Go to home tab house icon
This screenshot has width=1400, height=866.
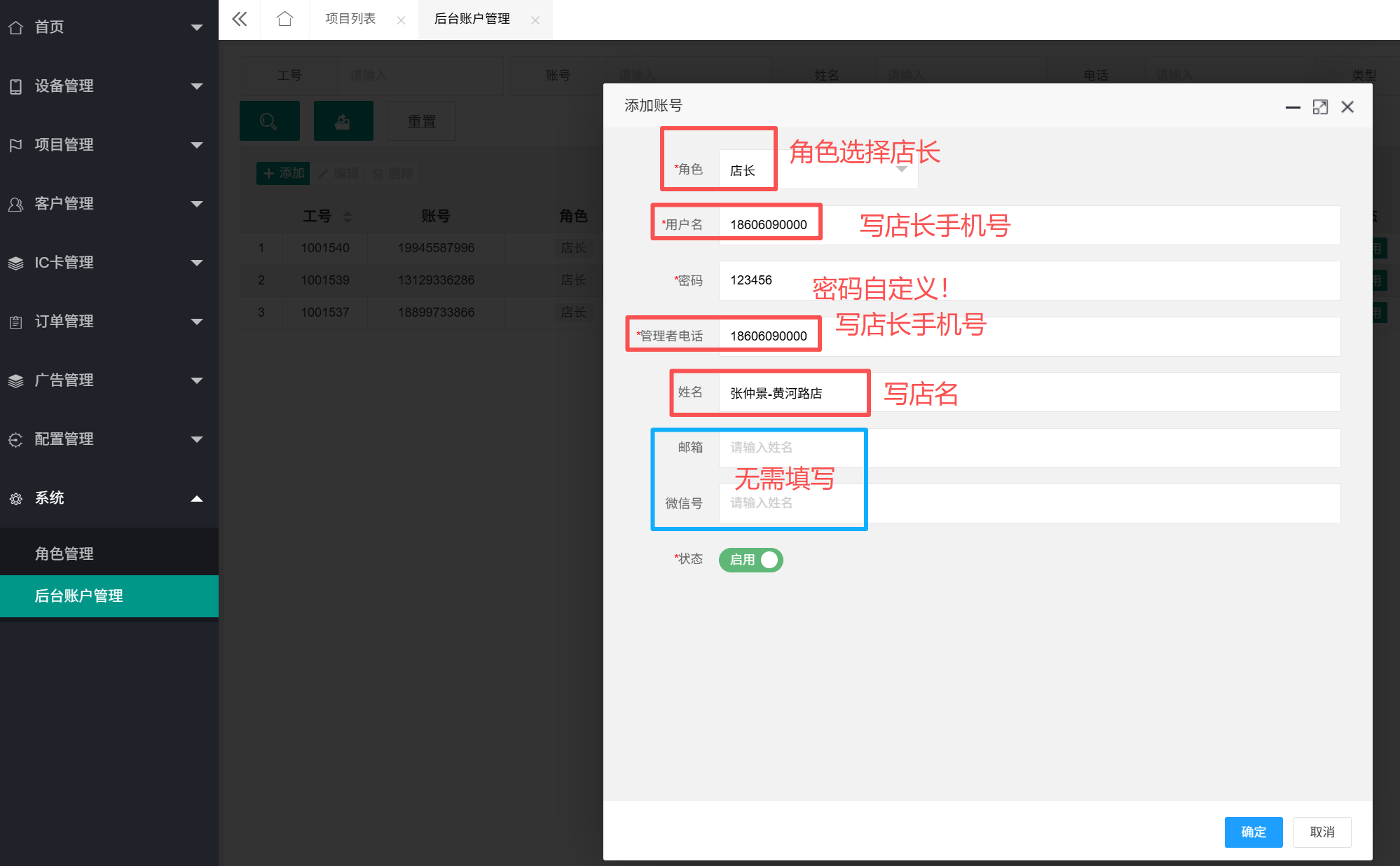[x=284, y=19]
